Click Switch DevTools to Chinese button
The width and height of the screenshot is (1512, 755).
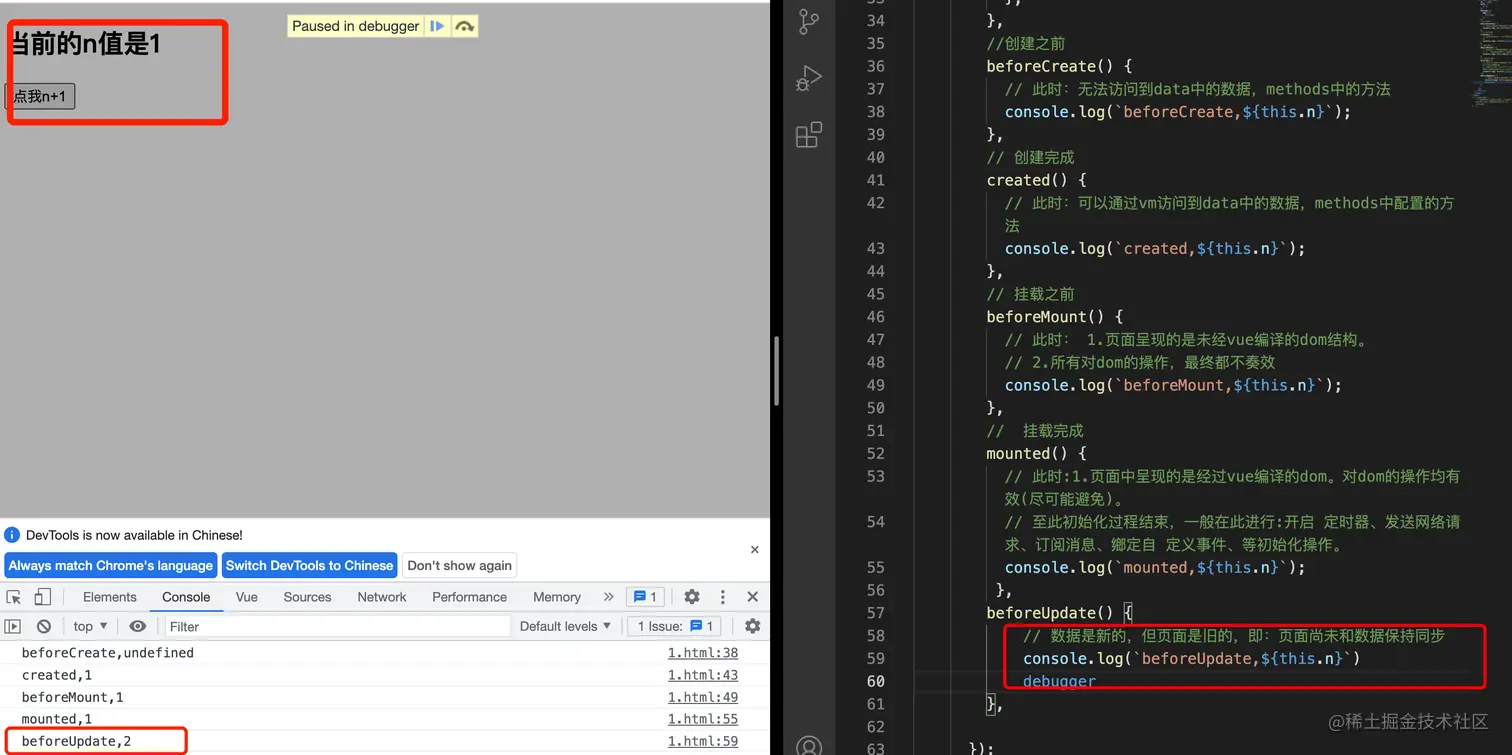pyautogui.click(x=310, y=565)
